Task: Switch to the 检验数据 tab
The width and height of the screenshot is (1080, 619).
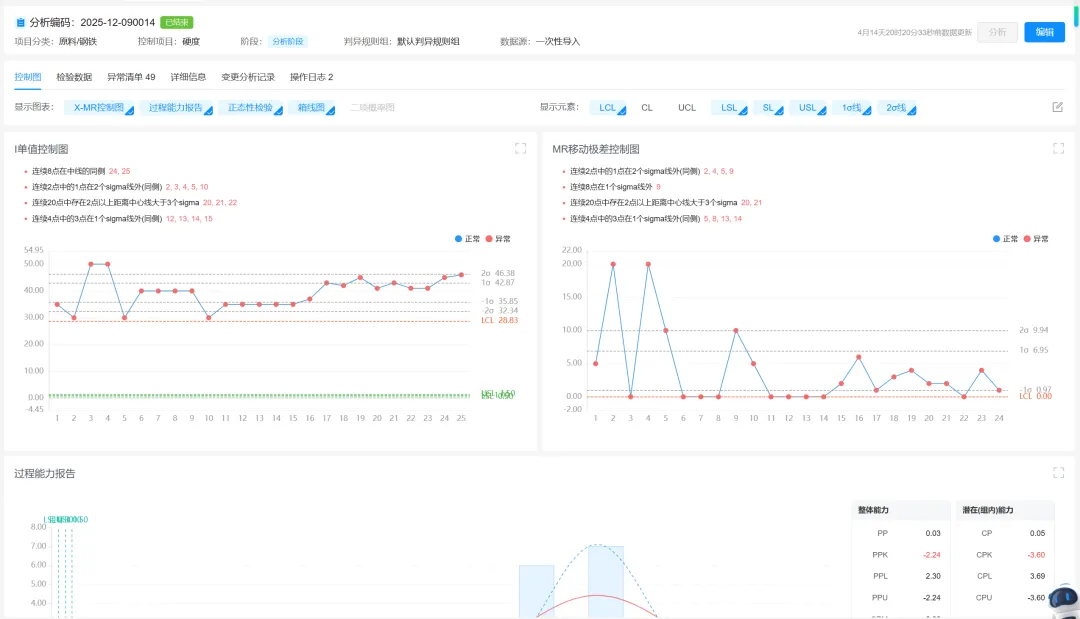Action: (74, 77)
